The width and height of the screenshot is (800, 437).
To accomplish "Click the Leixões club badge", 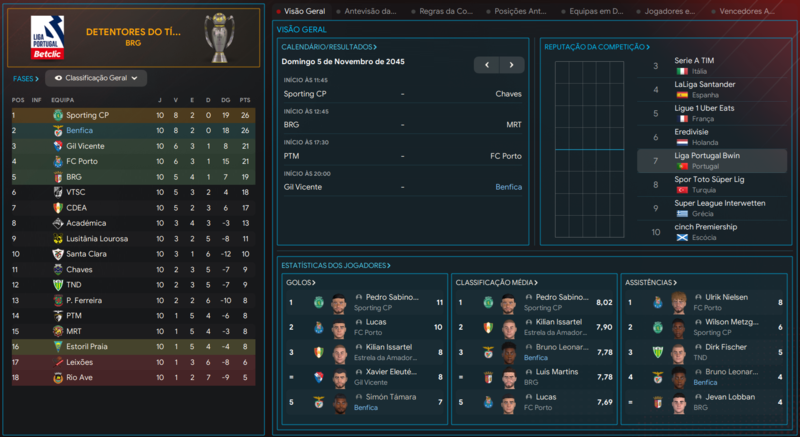I will [x=58, y=362].
